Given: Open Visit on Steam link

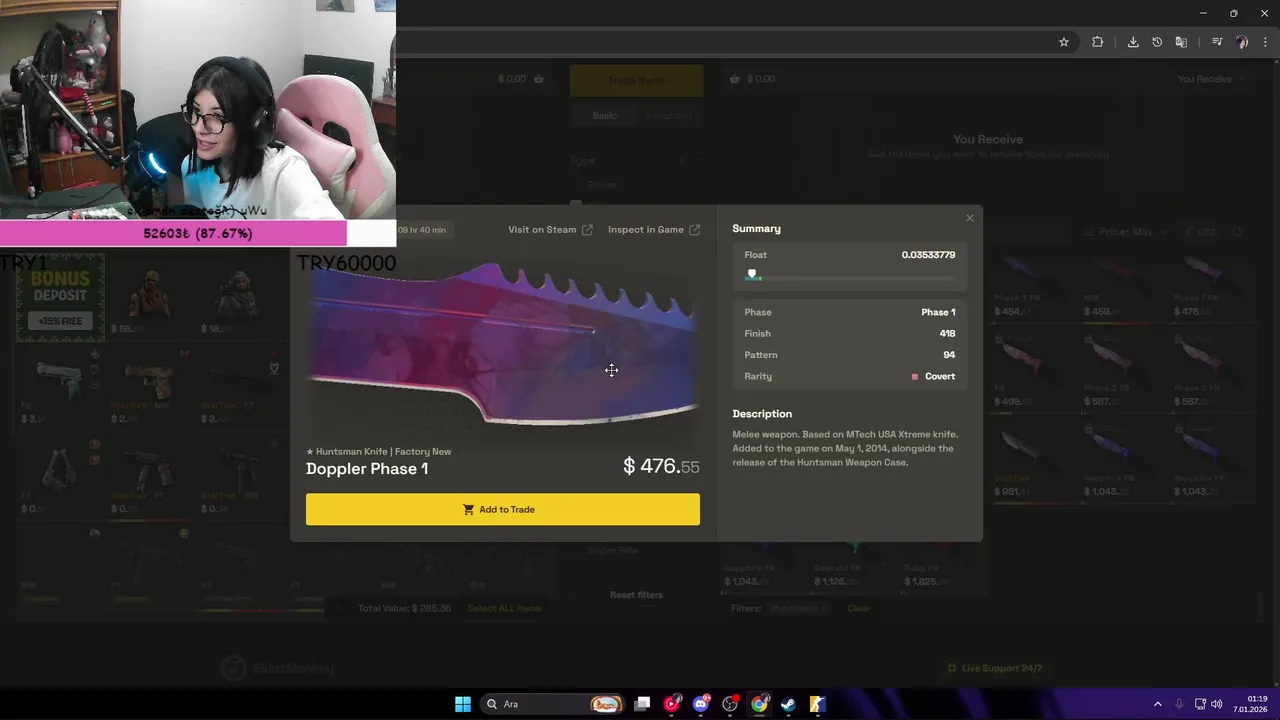Looking at the screenshot, I should (542, 230).
